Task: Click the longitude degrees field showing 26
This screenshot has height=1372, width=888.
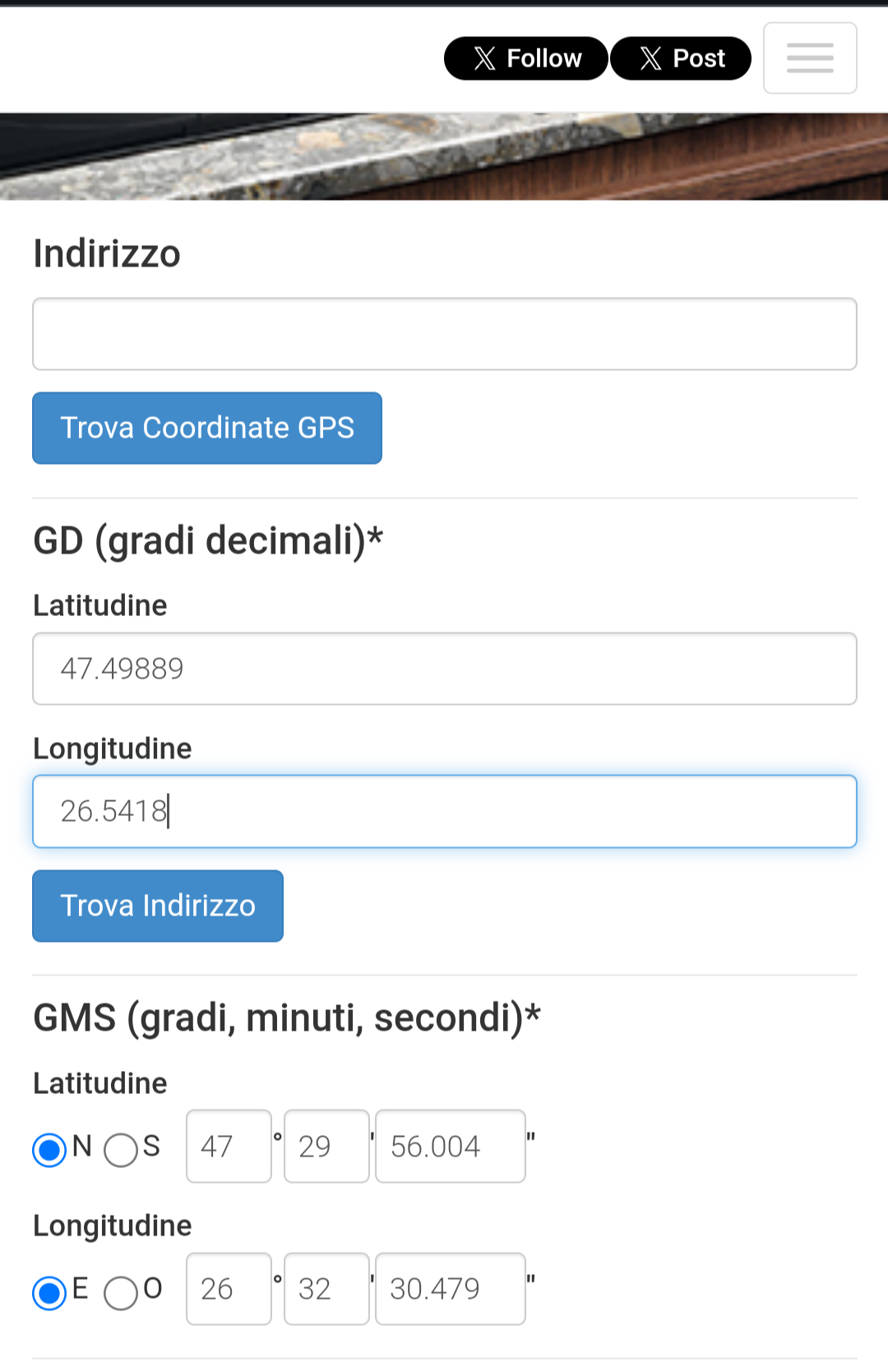Action: click(229, 1289)
